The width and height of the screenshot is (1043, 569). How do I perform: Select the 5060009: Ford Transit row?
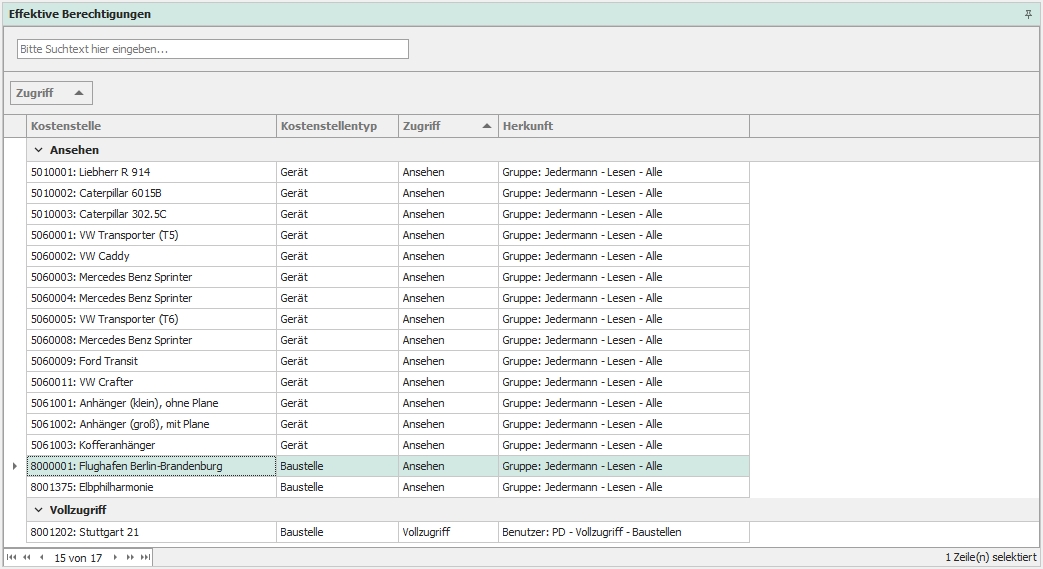tap(150, 361)
